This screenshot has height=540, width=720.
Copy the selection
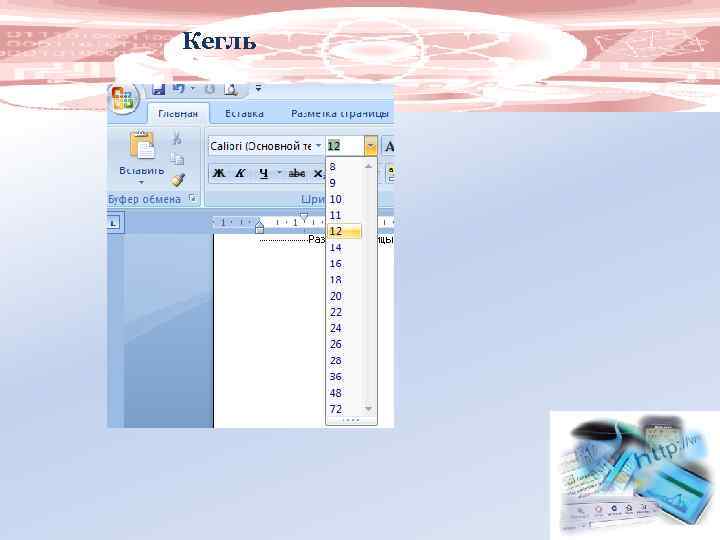(177, 159)
